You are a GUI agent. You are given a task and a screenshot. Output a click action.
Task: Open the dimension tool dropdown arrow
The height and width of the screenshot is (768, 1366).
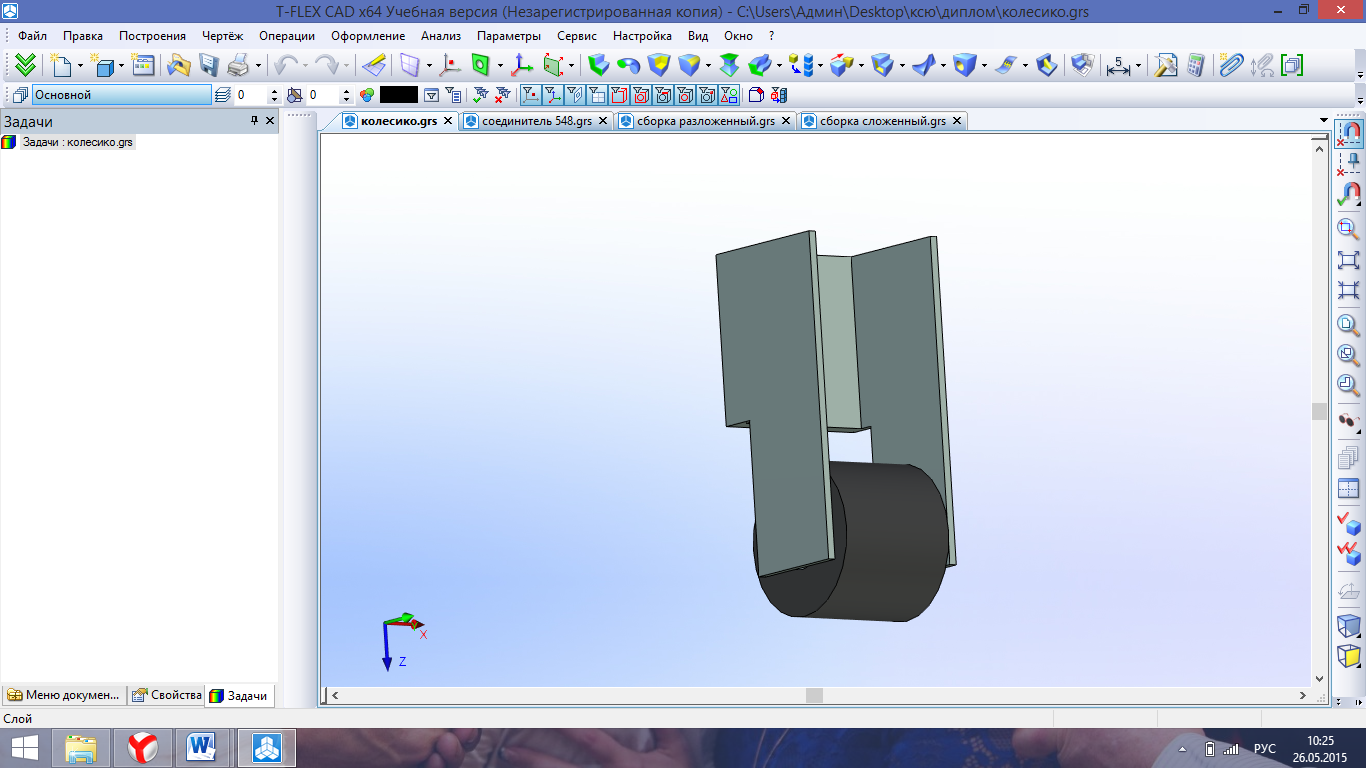pos(1138,66)
